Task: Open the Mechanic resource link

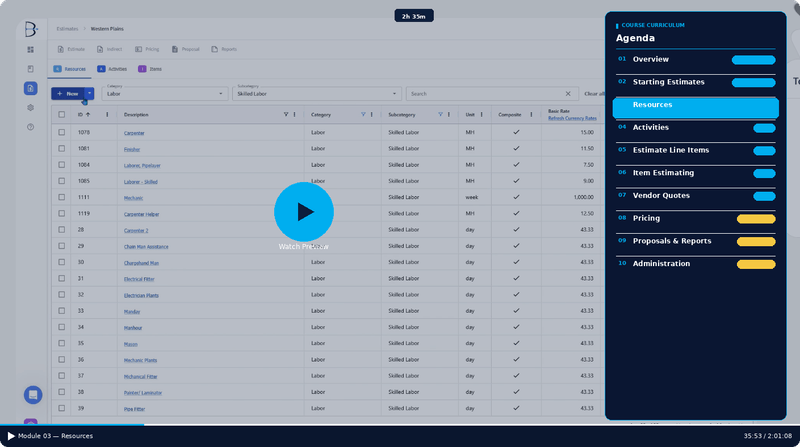Action: coord(133,198)
